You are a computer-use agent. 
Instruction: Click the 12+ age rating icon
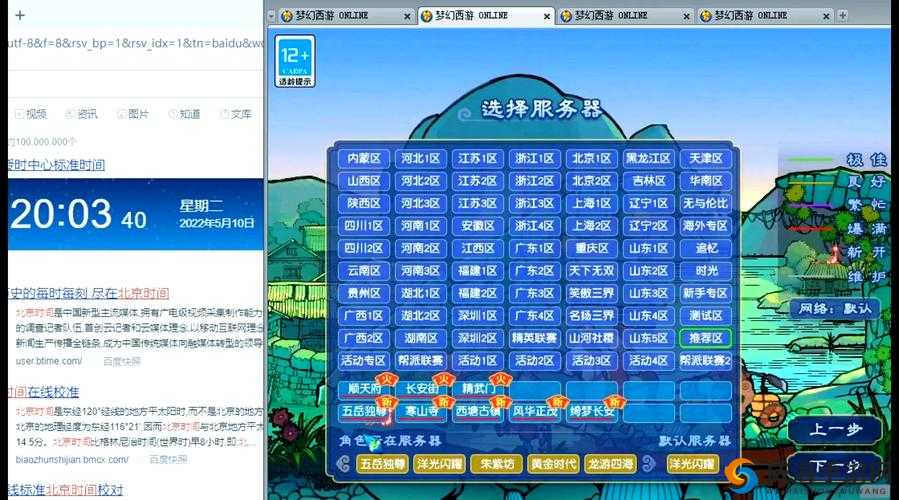coord(295,61)
